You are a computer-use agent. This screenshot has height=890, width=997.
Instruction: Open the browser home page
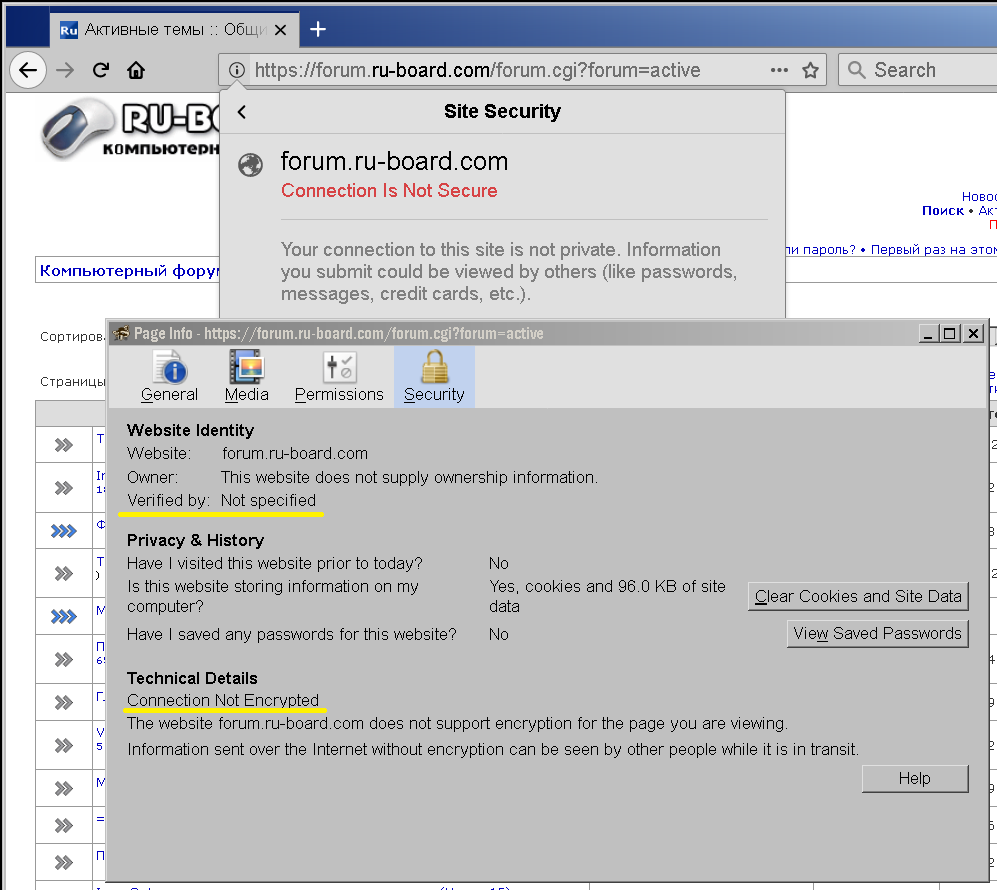pyautogui.click(x=136, y=70)
